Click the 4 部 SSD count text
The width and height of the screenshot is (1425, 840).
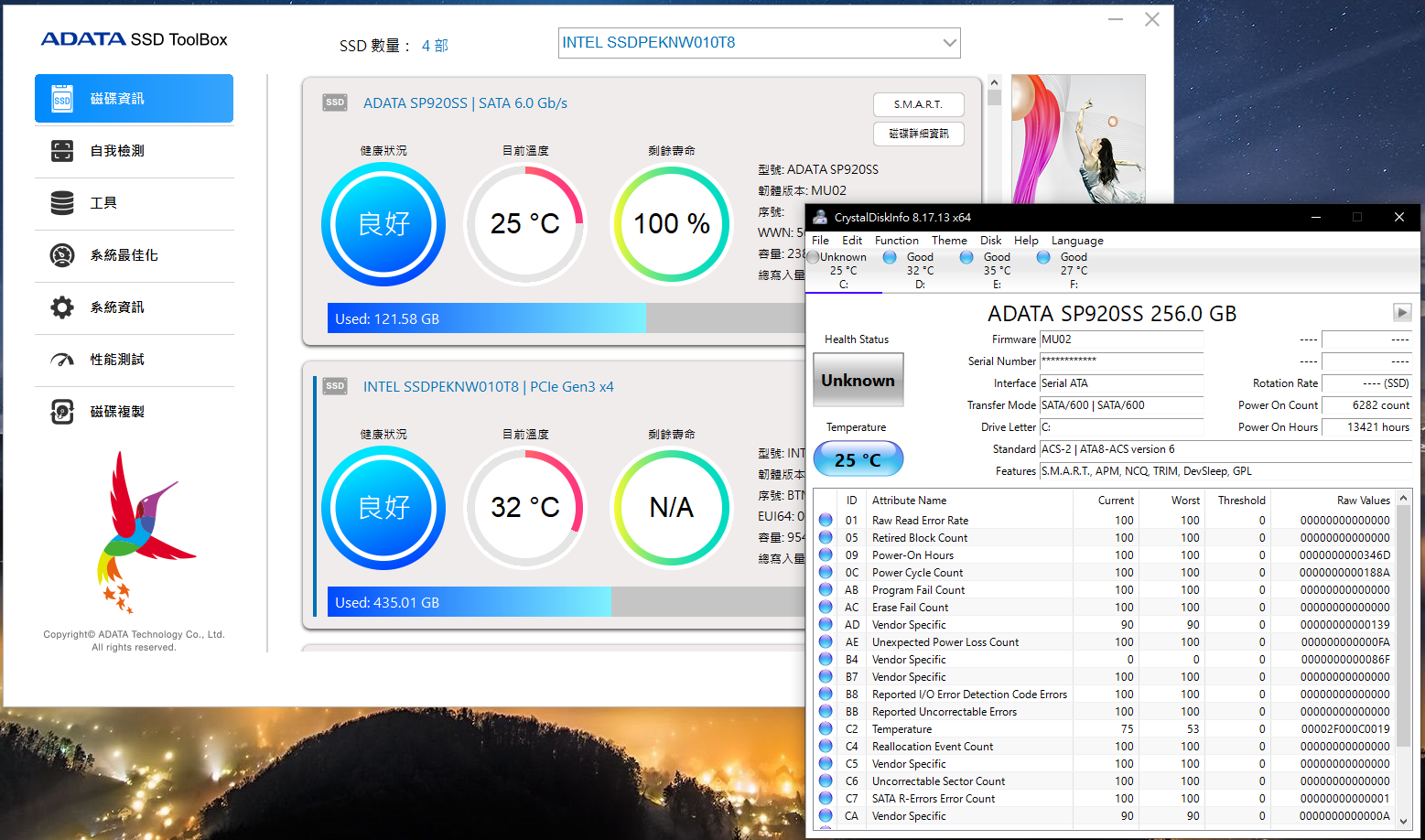click(435, 46)
